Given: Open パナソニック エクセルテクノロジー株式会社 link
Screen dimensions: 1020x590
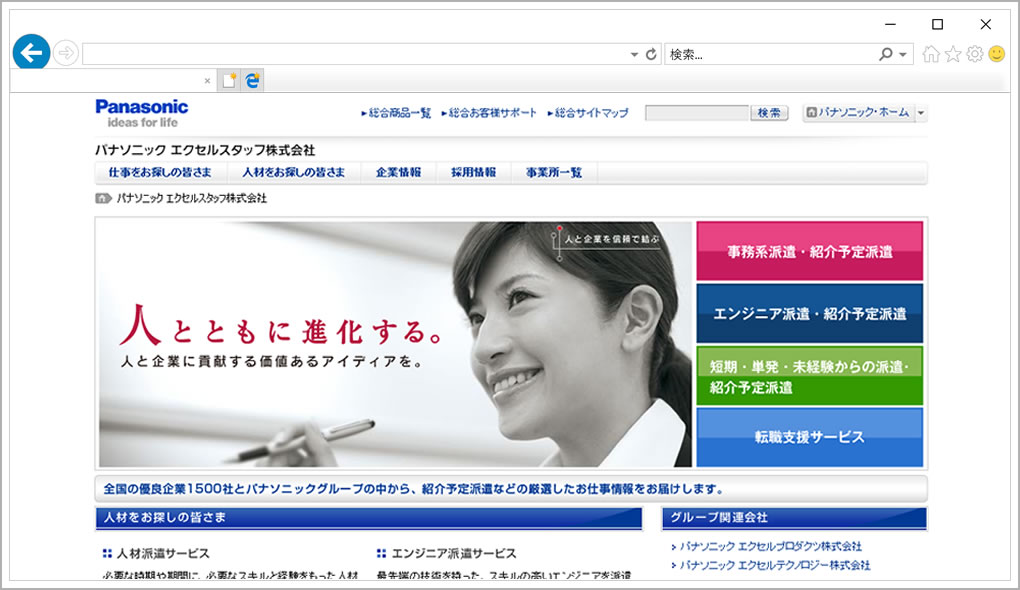Looking at the screenshot, I should click(775, 565).
